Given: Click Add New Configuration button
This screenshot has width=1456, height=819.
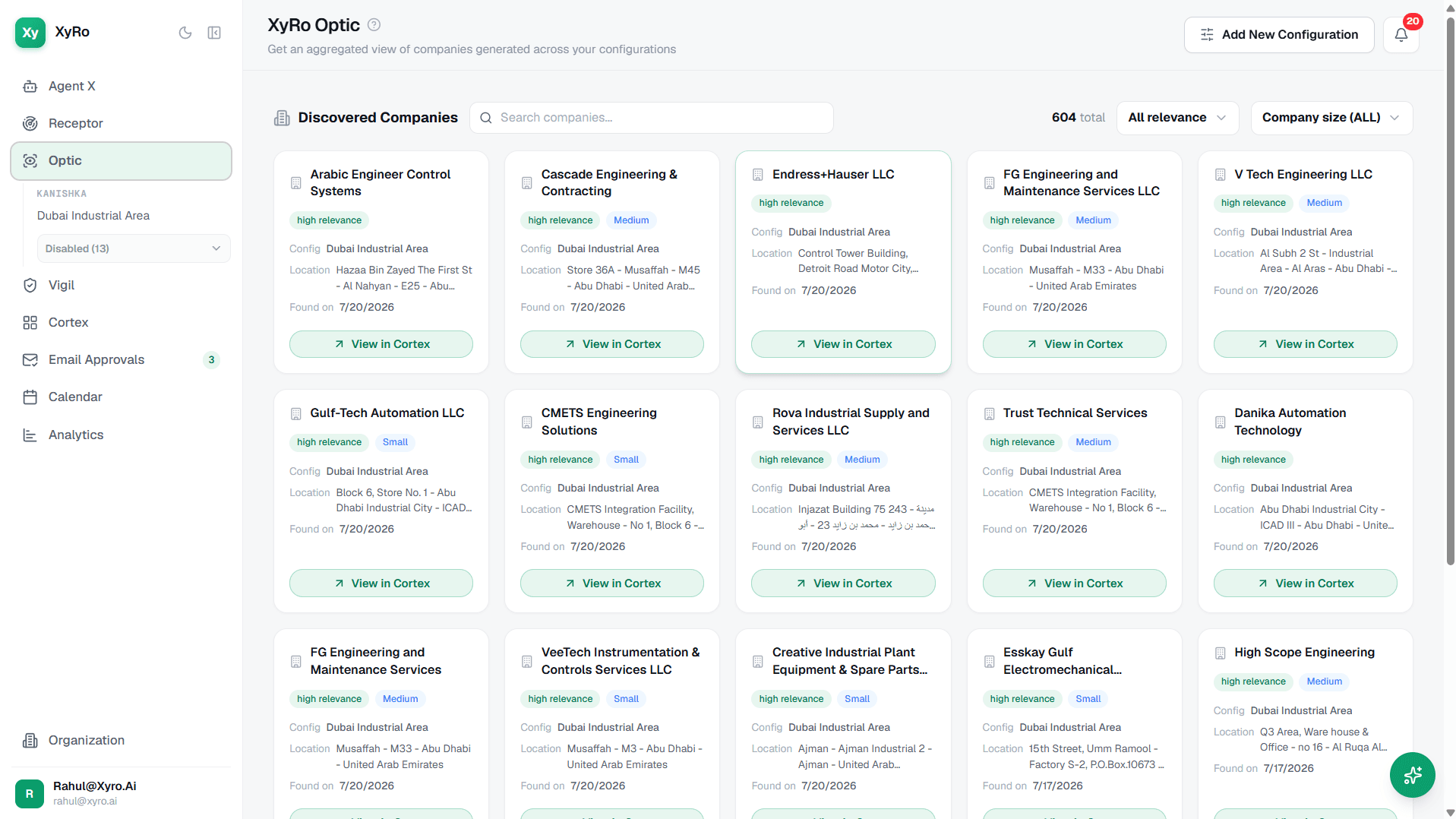Looking at the screenshot, I should click(1278, 35).
